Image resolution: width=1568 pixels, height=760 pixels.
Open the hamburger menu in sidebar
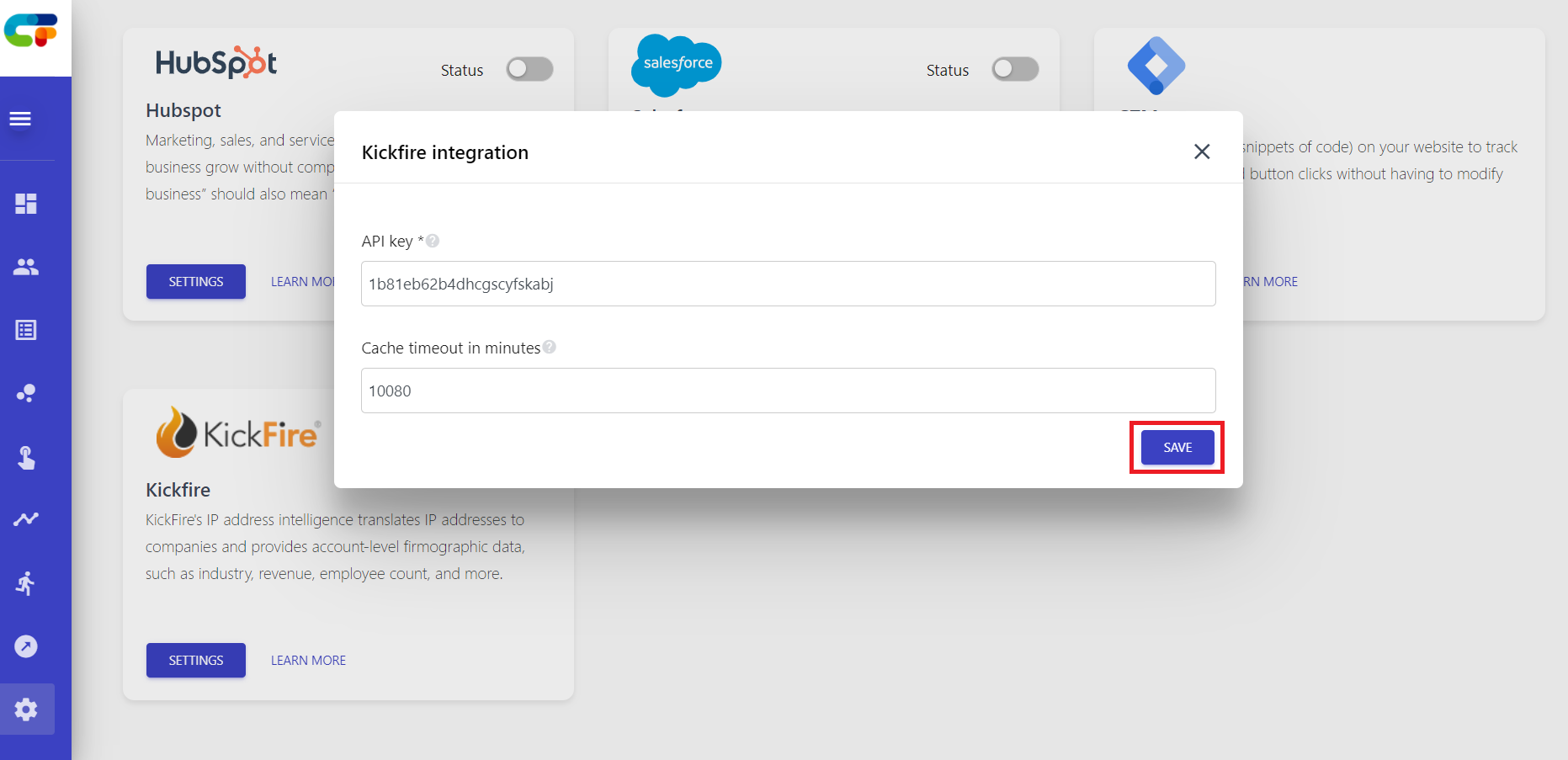pos(20,120)
